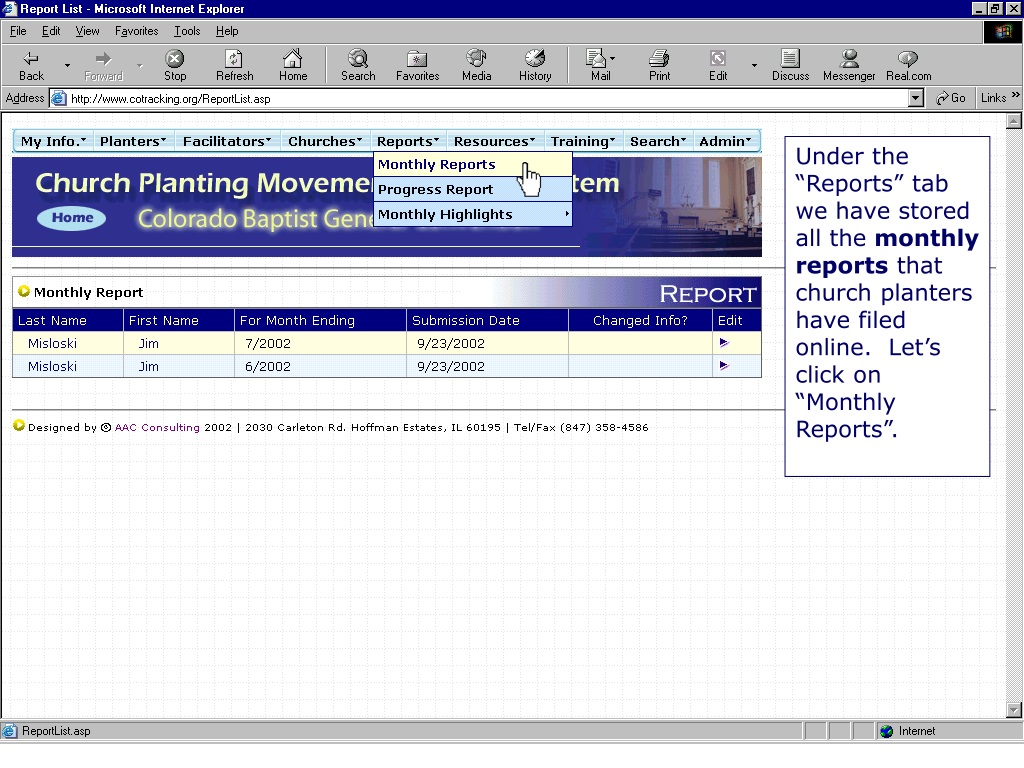This screenshot has height=768, width=1024.
Task: Open the Discuss toolbar button
Action: click(790, 65)
